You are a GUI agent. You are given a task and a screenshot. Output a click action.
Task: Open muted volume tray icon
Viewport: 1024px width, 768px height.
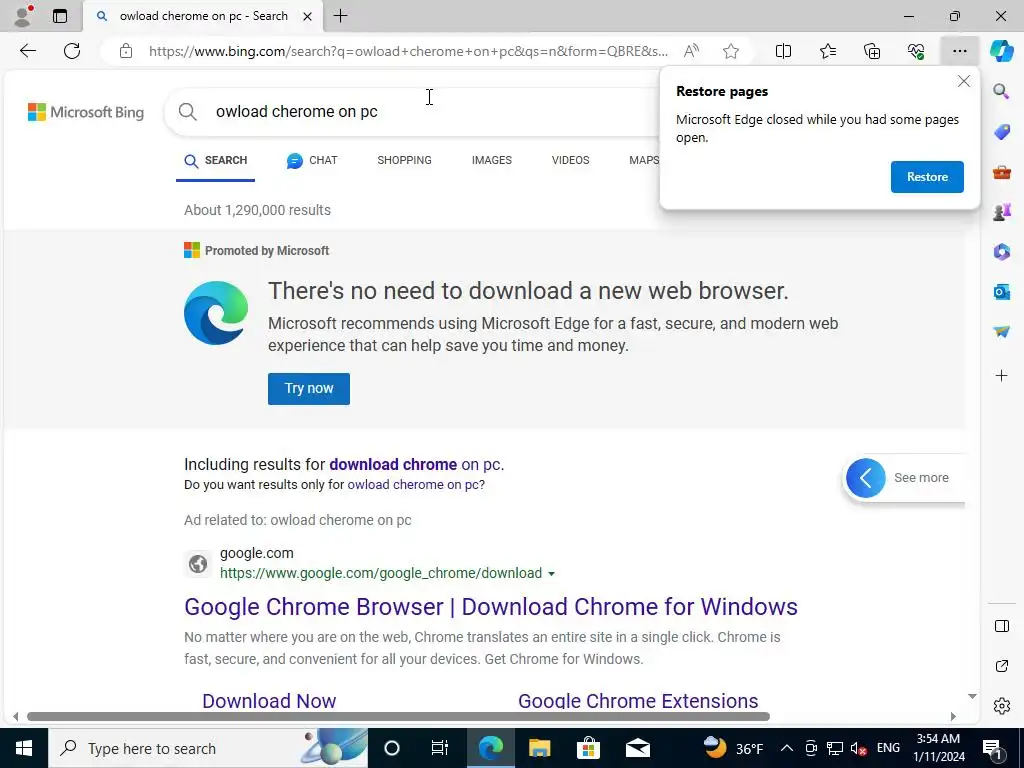(859, 748)
